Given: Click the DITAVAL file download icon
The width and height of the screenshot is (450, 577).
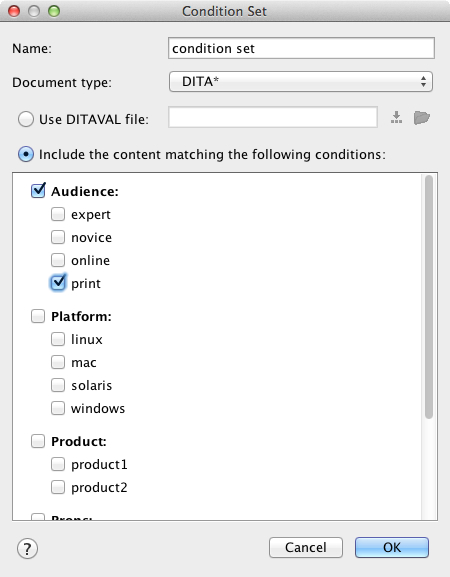Looking at the screenshot, I should click(396, 117).
